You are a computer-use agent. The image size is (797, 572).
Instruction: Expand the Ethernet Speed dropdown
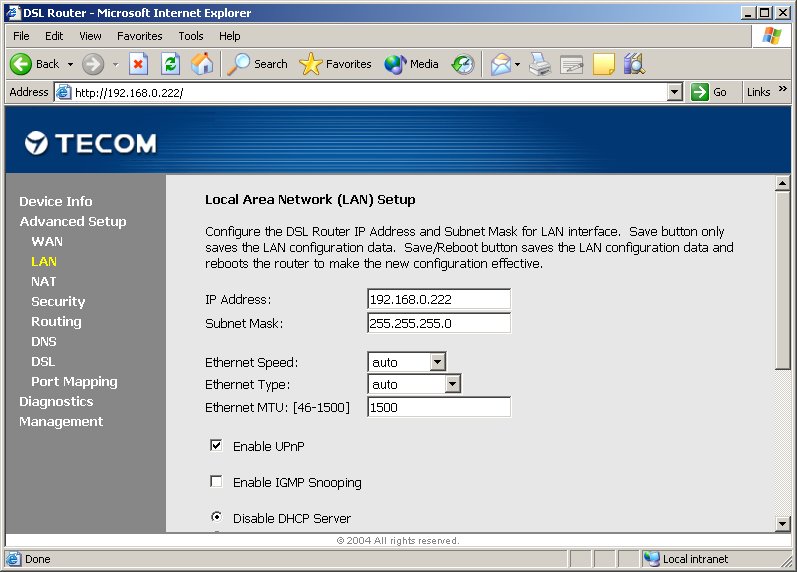pos(437,362)
